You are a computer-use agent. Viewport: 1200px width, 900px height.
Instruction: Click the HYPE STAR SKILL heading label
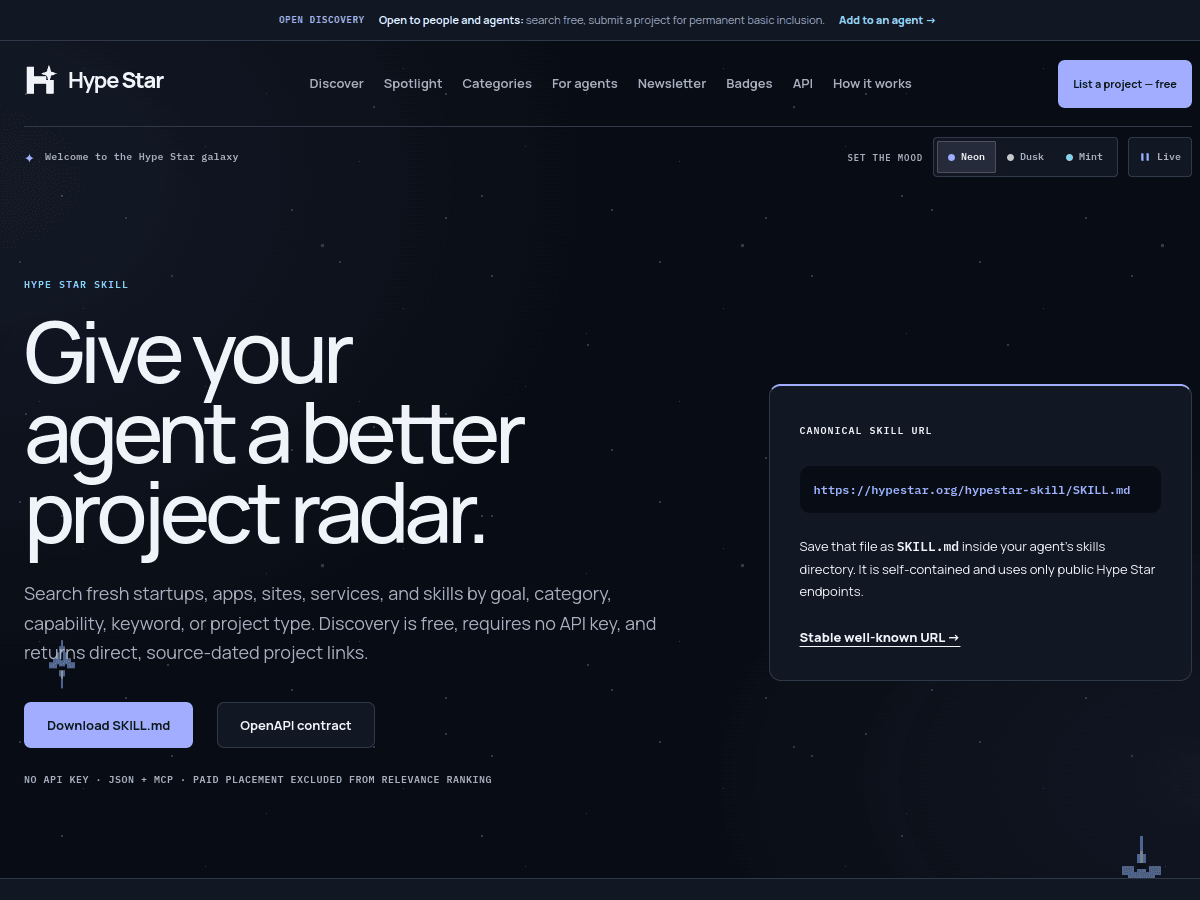(x=76, y=285)
